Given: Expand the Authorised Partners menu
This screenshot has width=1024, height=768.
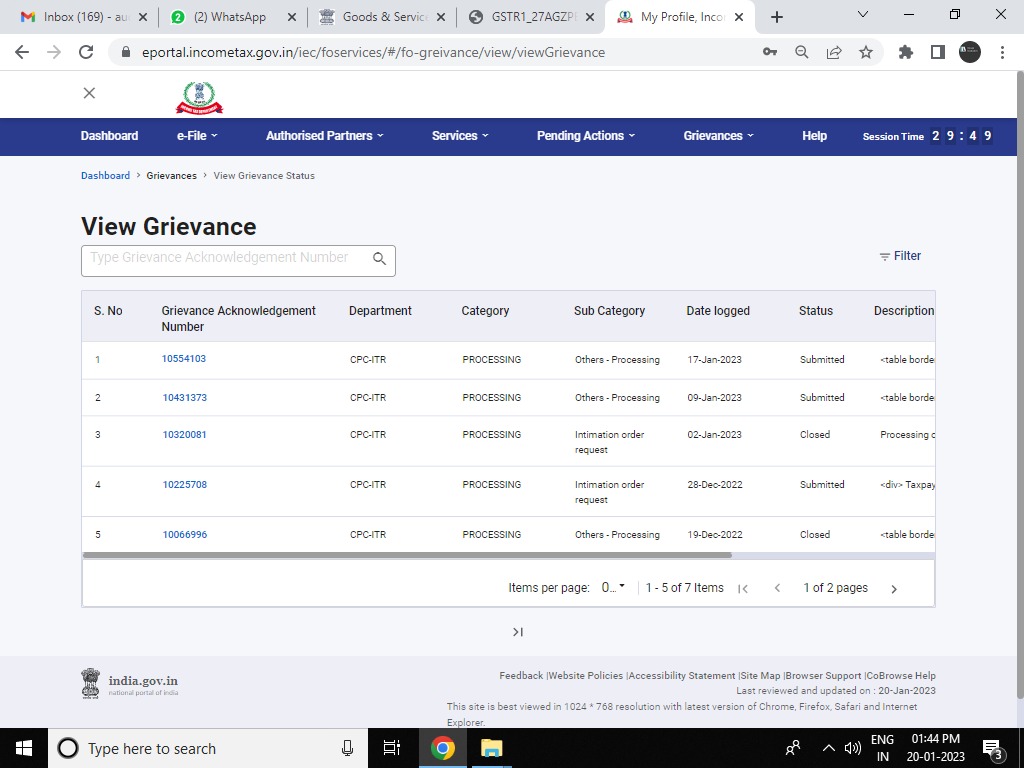Looking at the screenshot, I should 325,136.
